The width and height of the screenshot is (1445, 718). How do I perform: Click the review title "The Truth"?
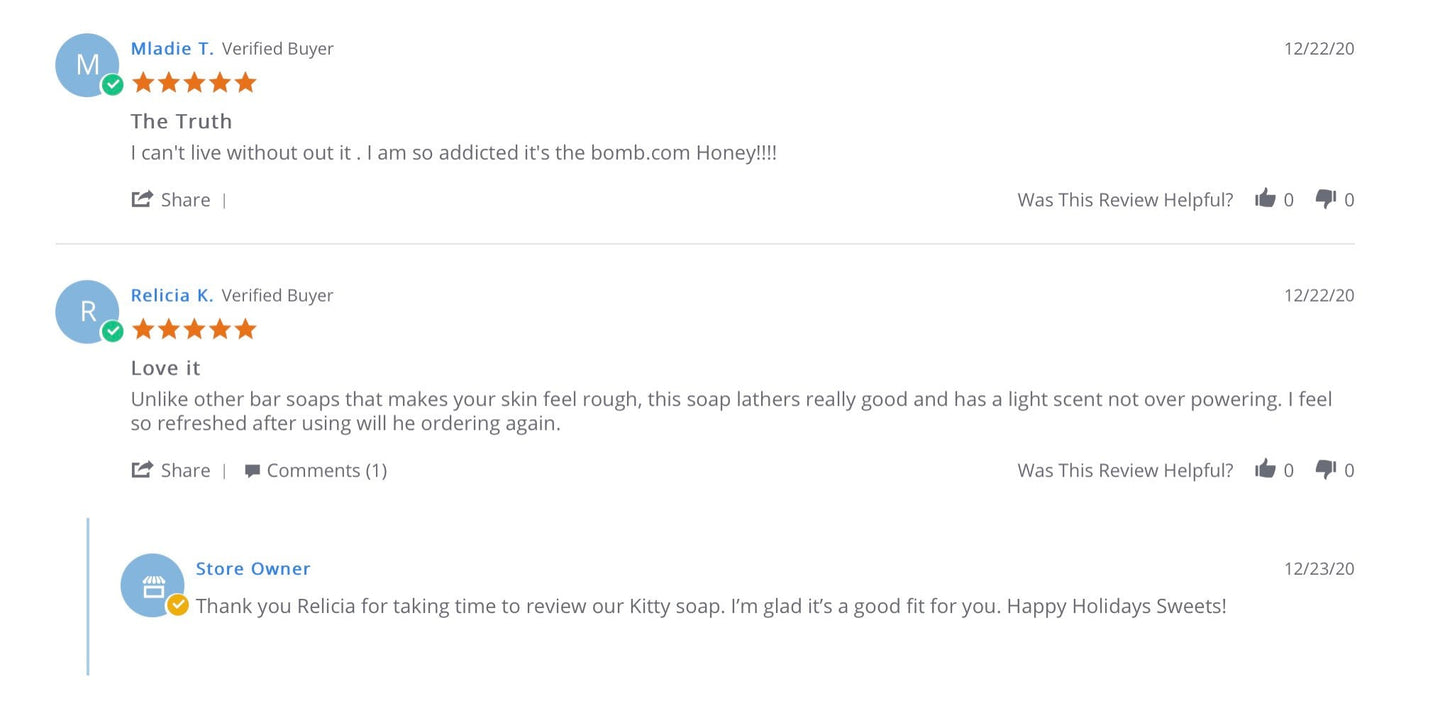click(181, 121)
